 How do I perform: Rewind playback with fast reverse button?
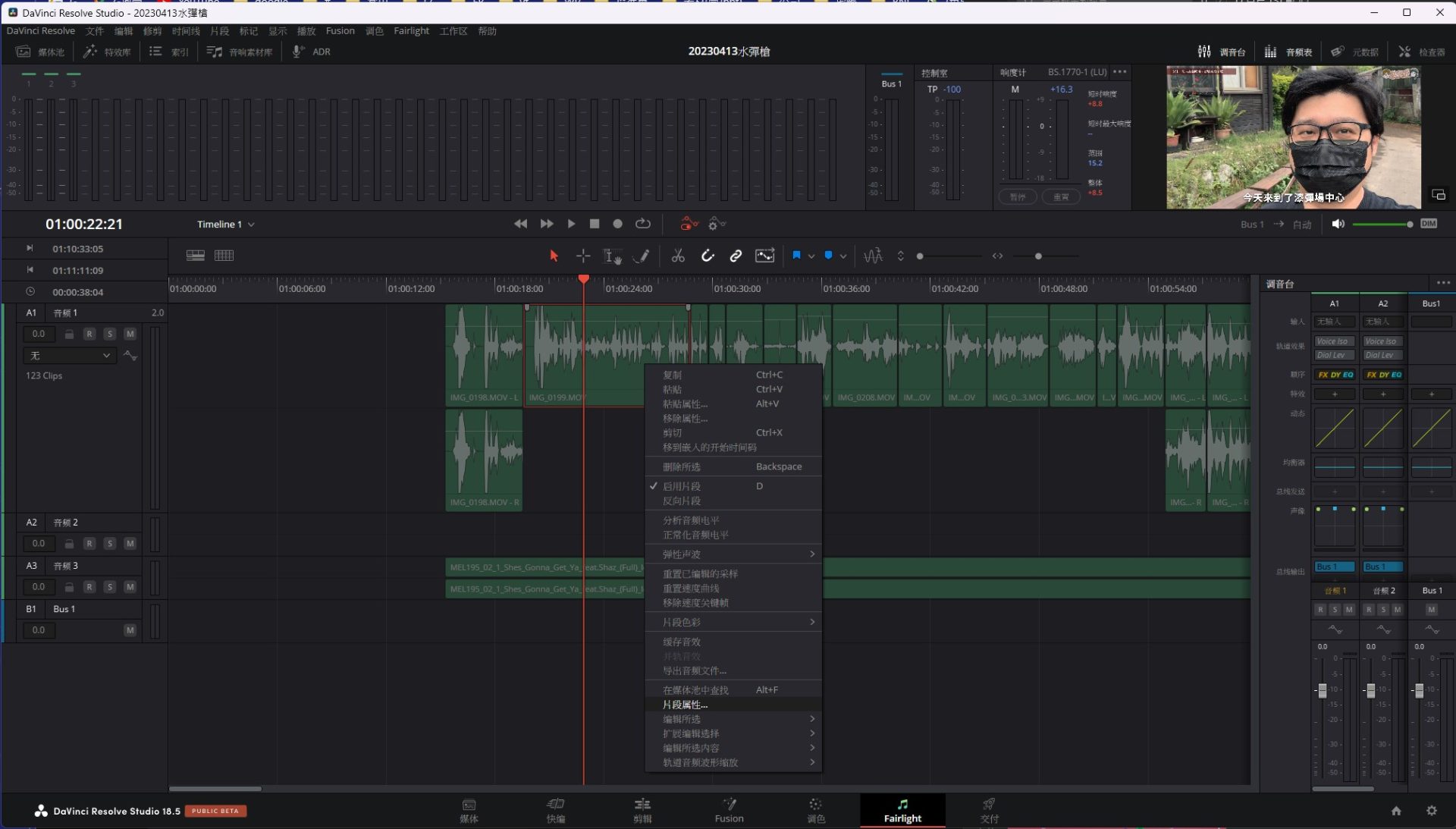click(x=520, y=224)
